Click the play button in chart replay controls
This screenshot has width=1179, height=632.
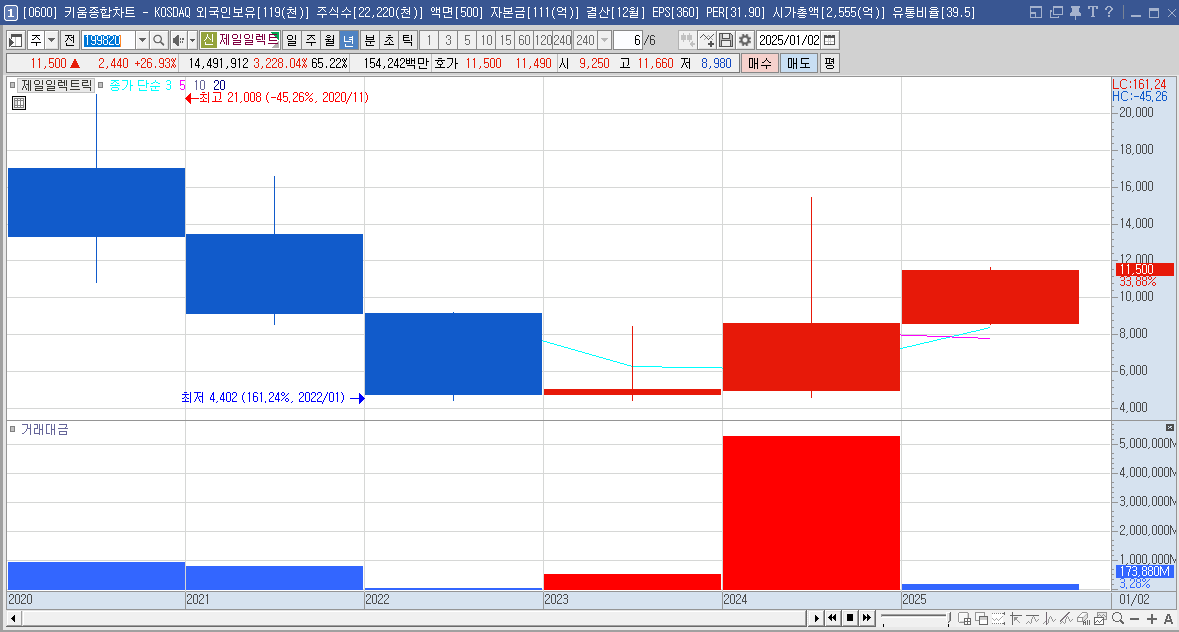click(x=817, y=618)
